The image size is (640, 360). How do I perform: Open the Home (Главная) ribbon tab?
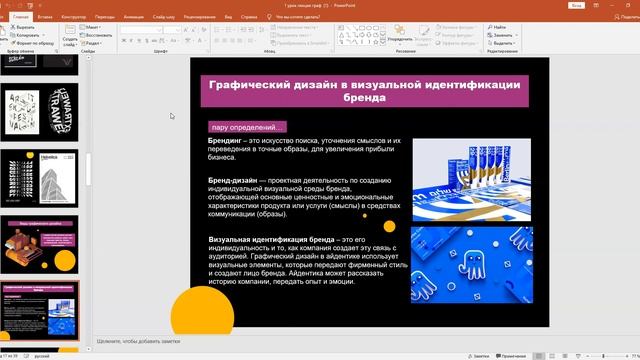point(21,17)
